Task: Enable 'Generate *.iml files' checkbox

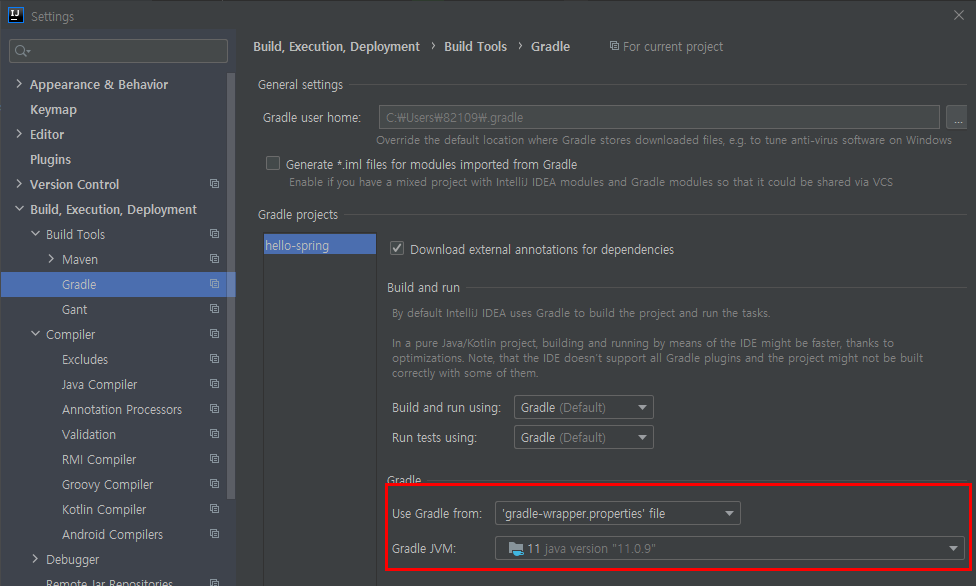Action: click(x=273, y=163)
